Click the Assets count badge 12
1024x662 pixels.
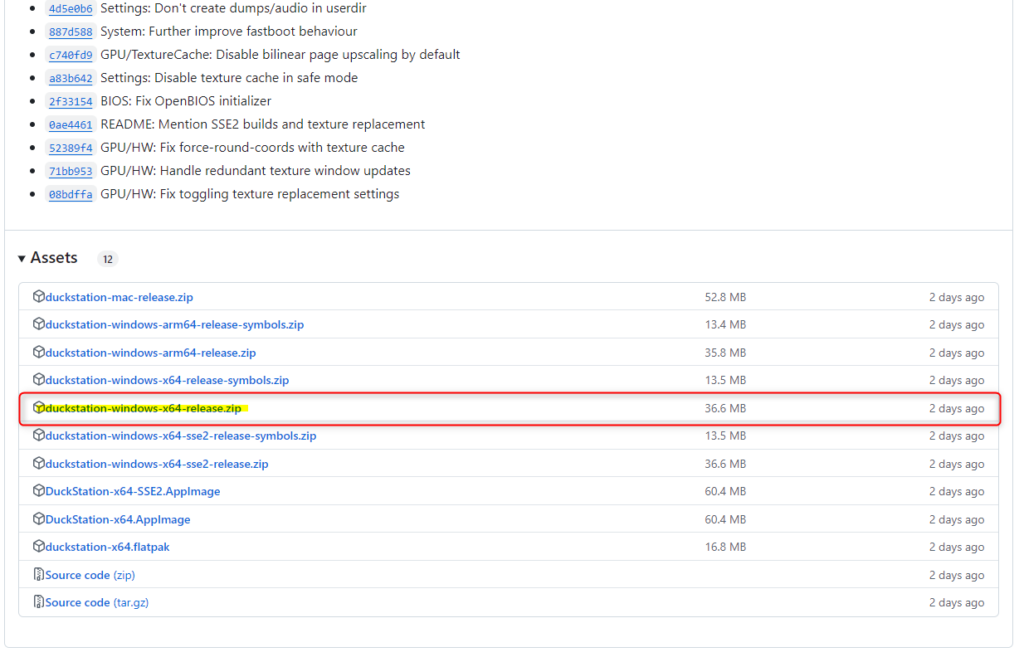pyautogui.click(x=108, y=259)
